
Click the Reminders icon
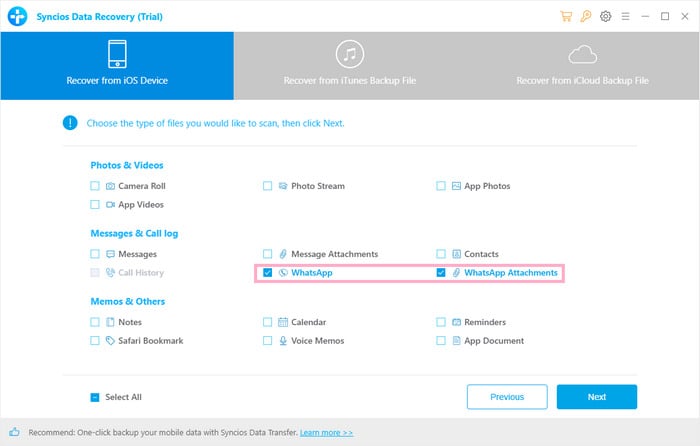456,322
